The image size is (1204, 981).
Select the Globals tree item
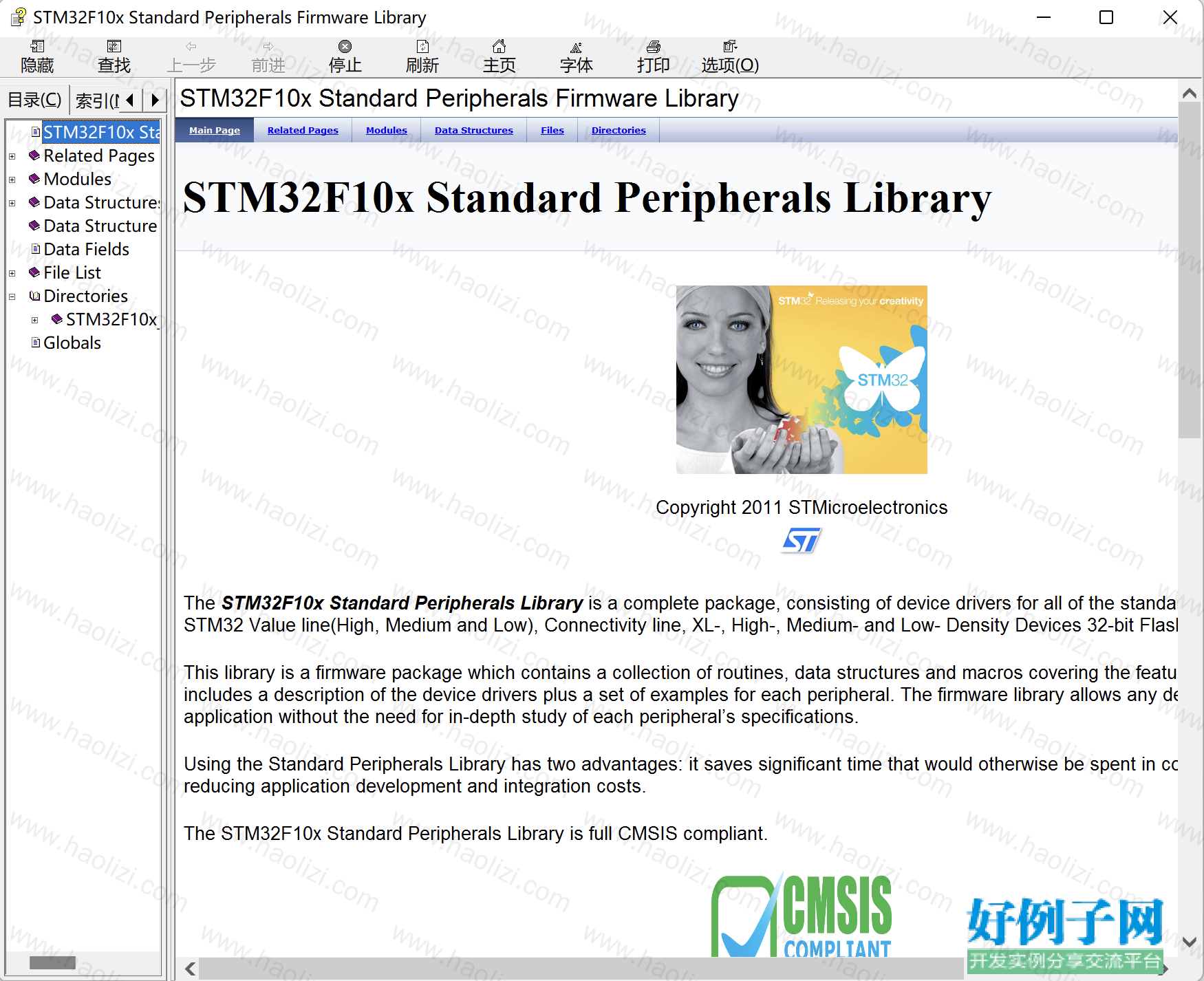[72, 343]
